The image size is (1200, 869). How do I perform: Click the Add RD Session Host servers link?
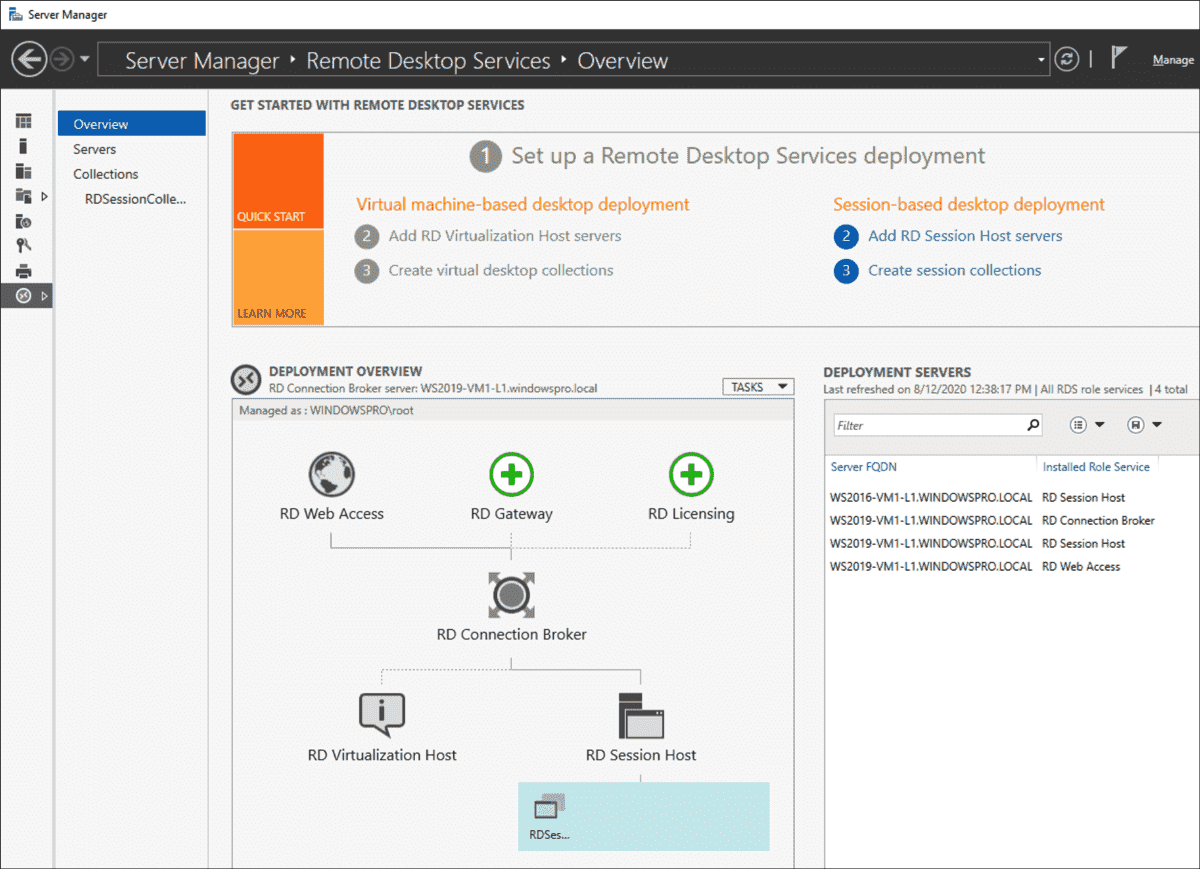pos(964,236)
